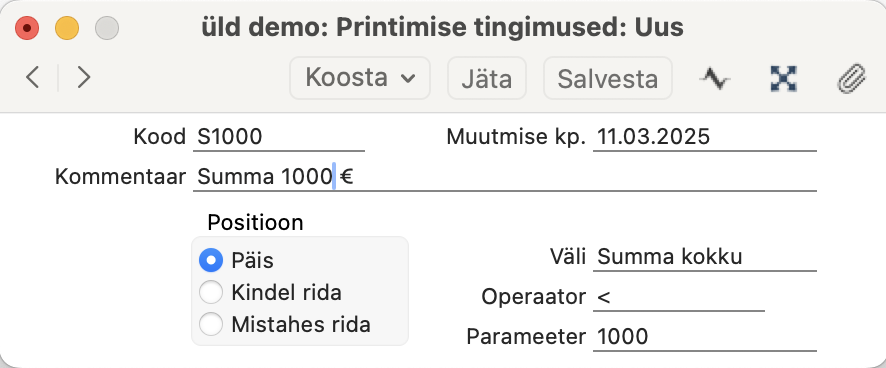Click the blue cross-arrows link icon
This screenshot has width=886, height=368.
[x=784, y=79]
